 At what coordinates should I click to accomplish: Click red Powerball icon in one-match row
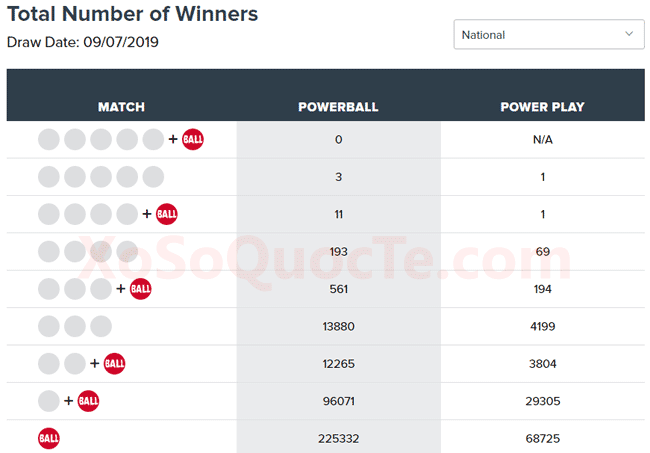point(89,401)
